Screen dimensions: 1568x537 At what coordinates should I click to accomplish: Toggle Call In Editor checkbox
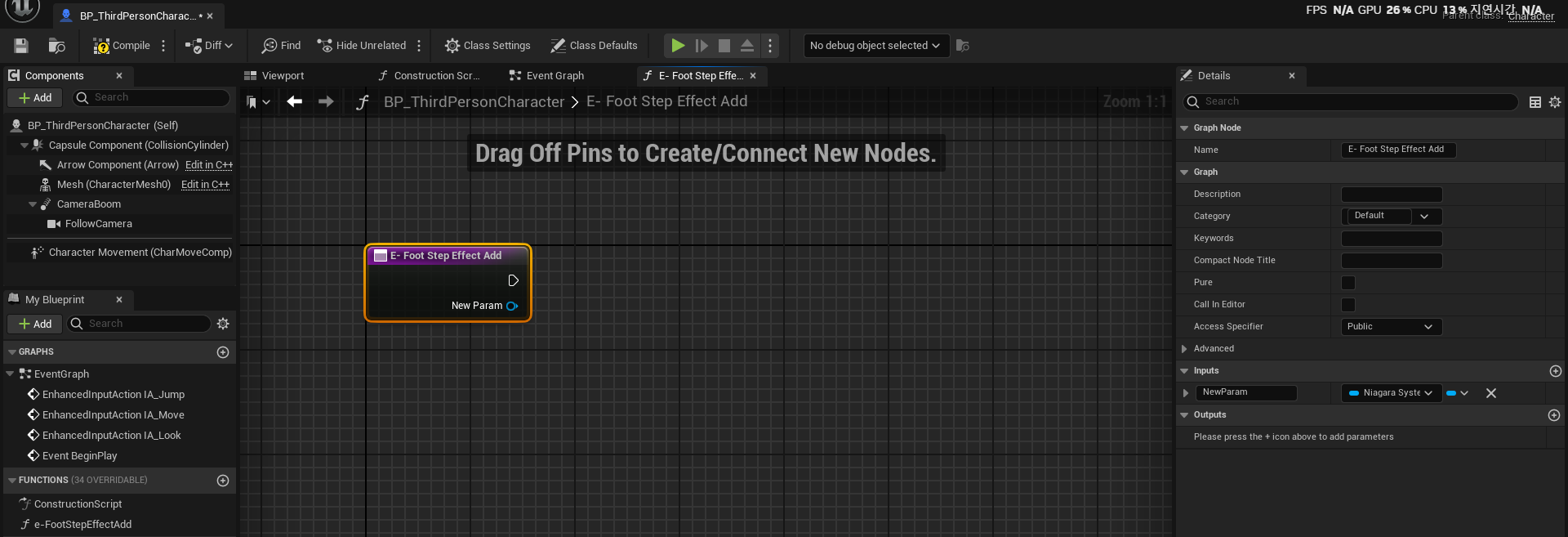pos(1348,305)
